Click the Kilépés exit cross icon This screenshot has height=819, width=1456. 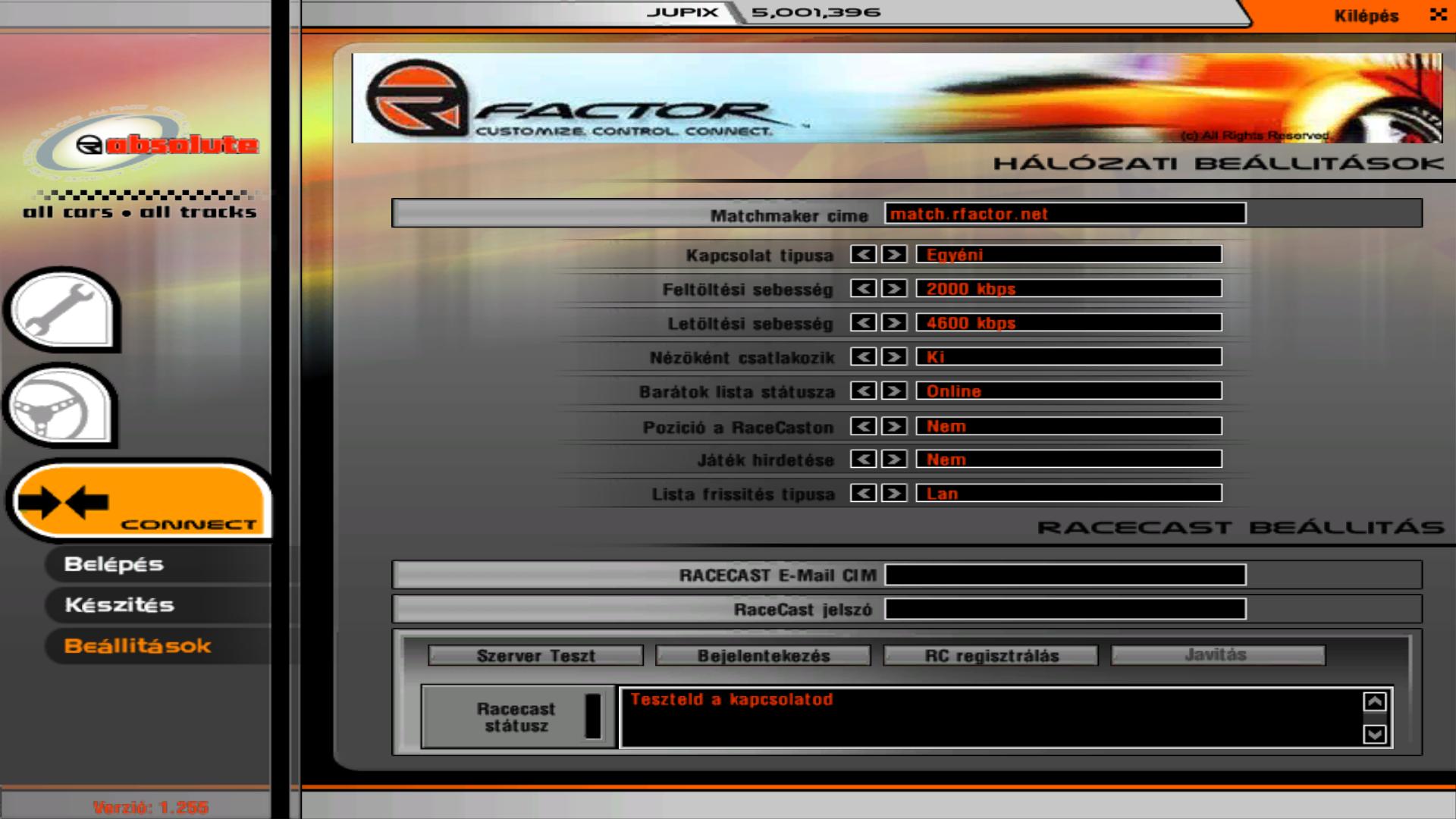coord(1438,14)
